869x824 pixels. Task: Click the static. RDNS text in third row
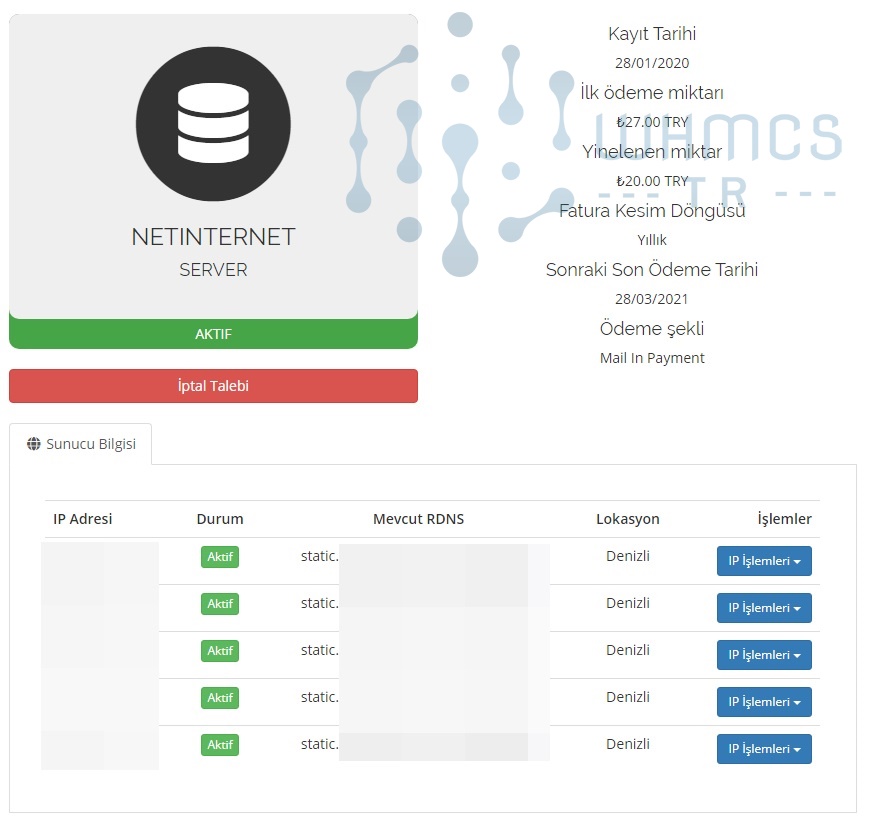click(320, 651)
